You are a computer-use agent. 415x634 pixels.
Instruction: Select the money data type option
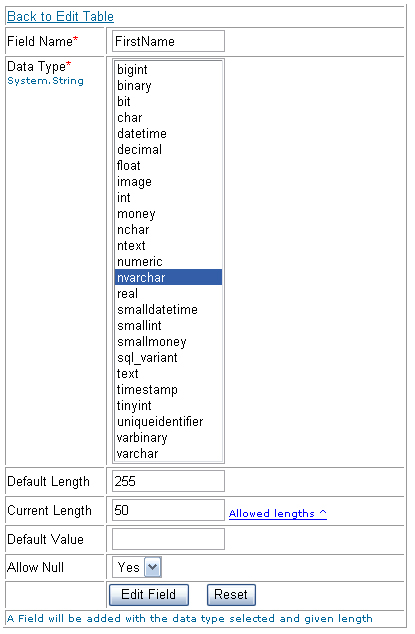coord(168,213)
